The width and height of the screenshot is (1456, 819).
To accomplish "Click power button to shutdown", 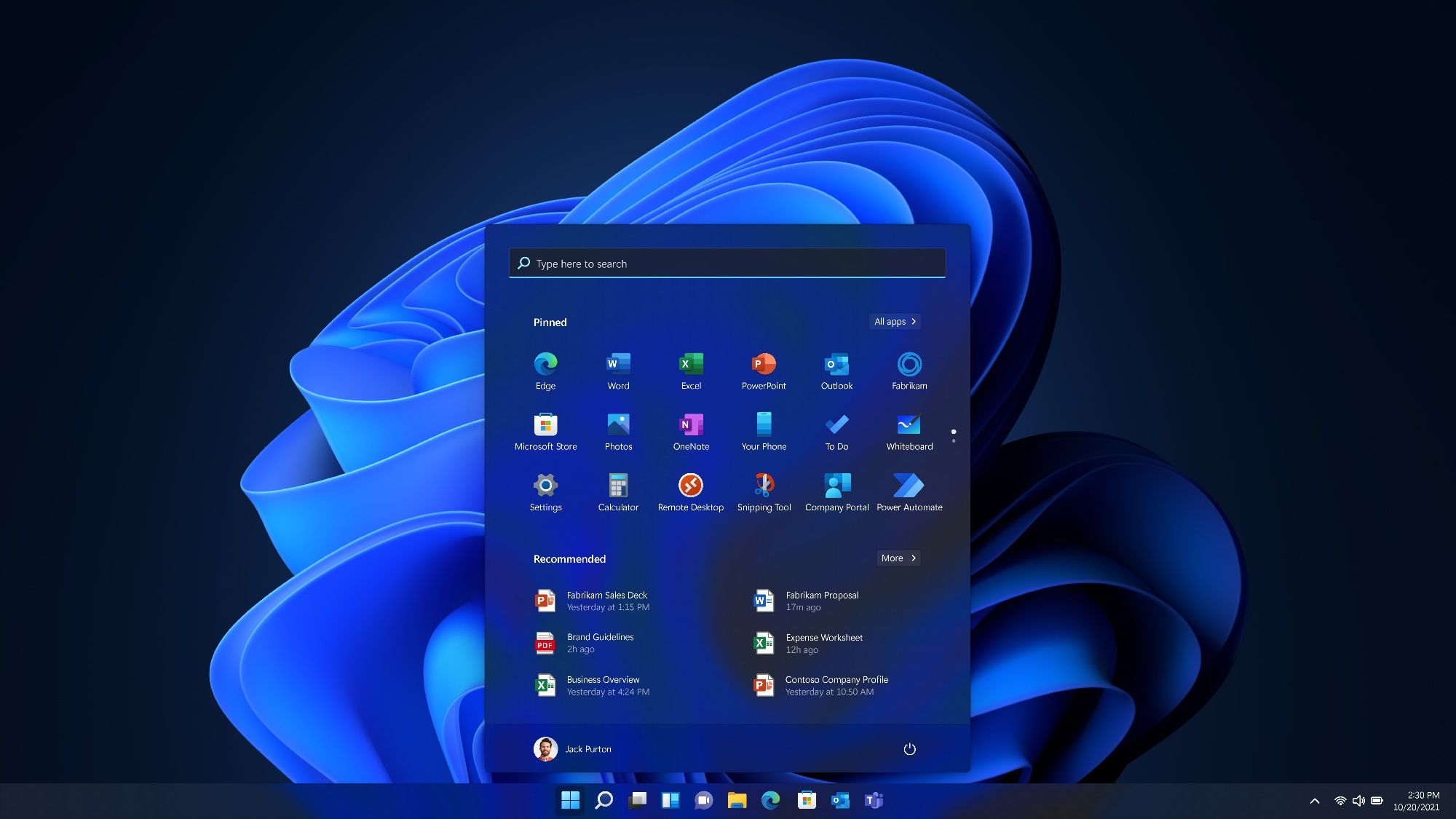I will (x=908, y=748).
